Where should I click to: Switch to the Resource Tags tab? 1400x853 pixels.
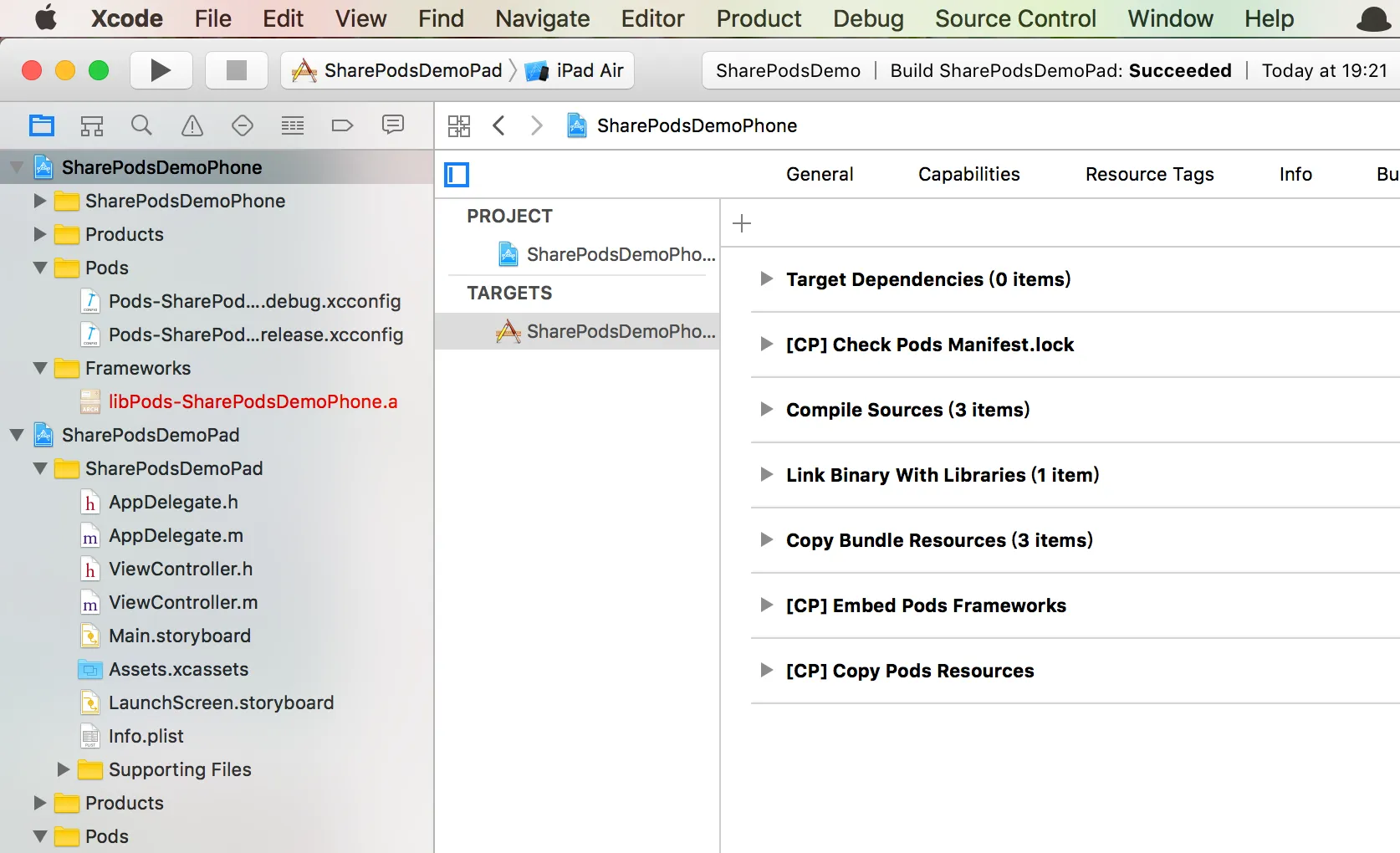click(x=1150, y=174)
